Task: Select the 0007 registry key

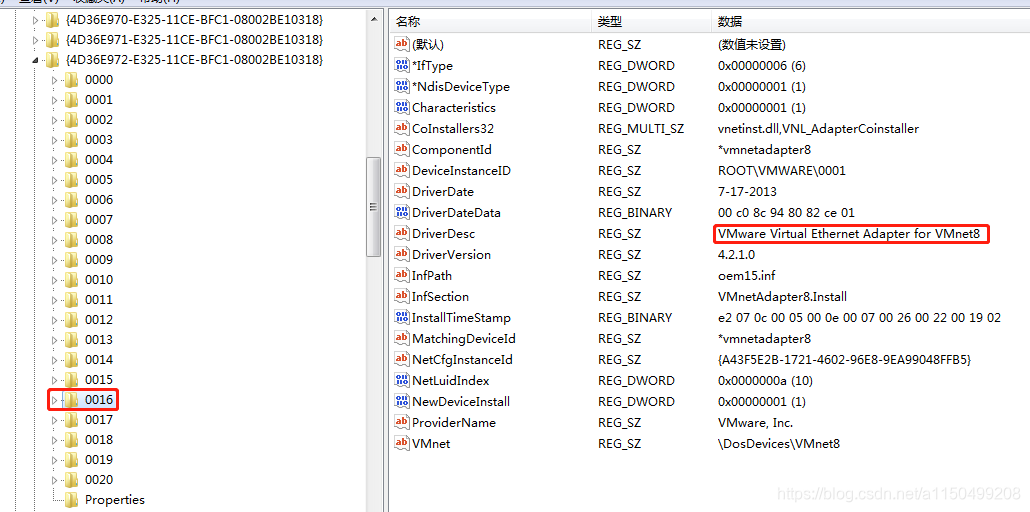Action: click(99, 220)
